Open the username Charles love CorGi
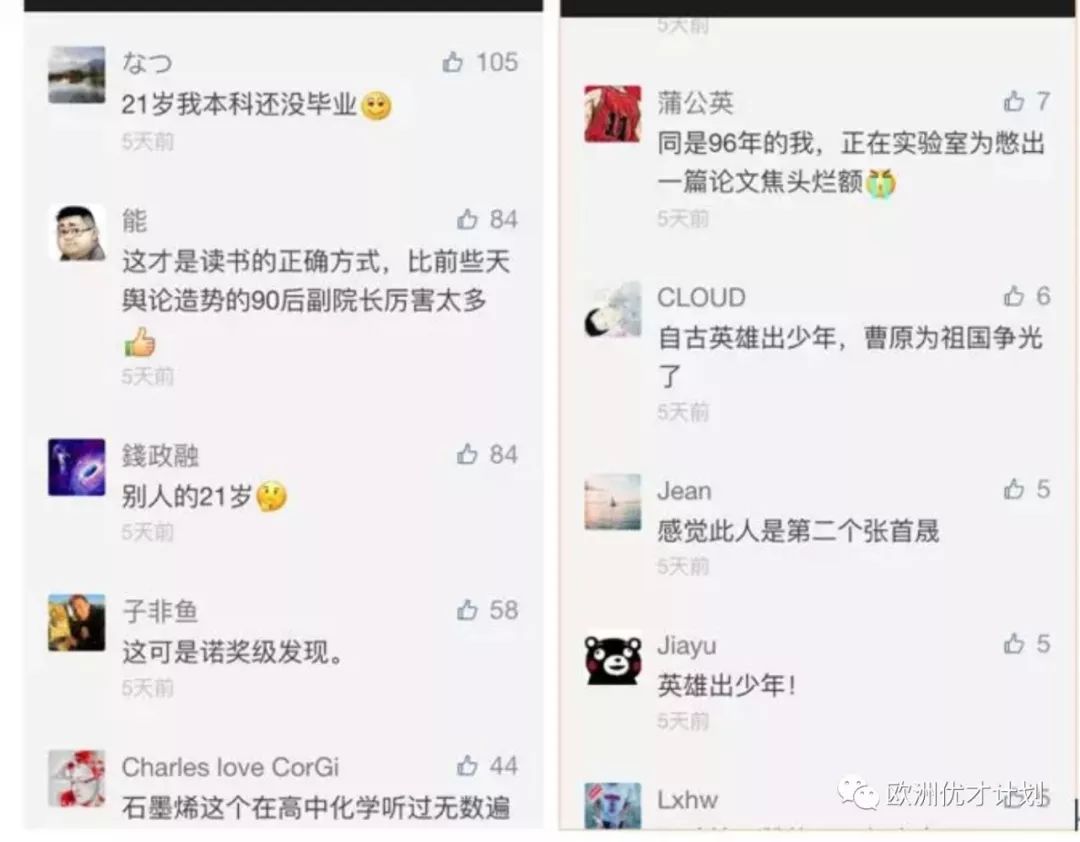Viewport: 1080px width, 842px height. 230,767
